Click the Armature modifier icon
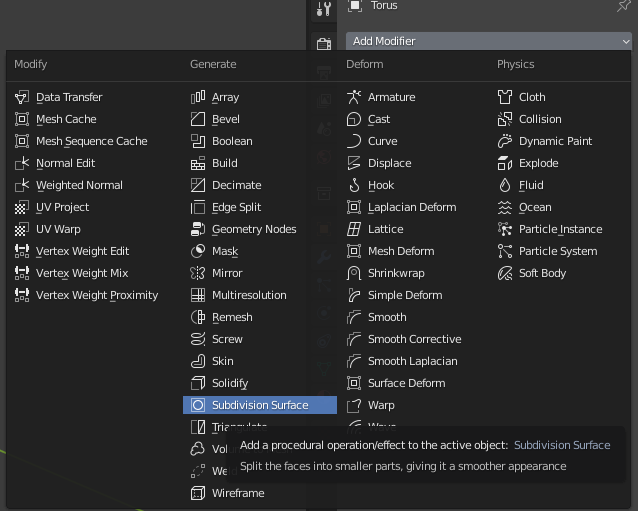 tap(354, 97)
